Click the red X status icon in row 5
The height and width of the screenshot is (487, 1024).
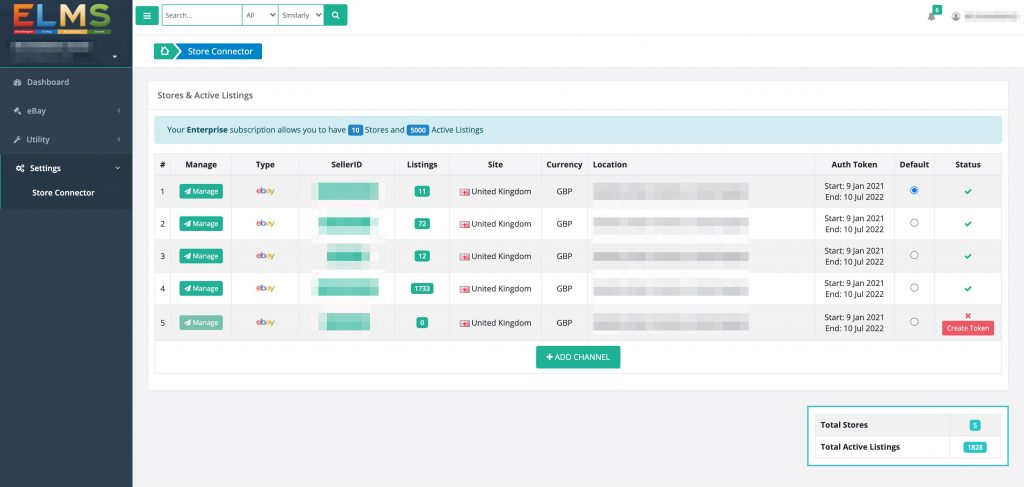point(968,316)
